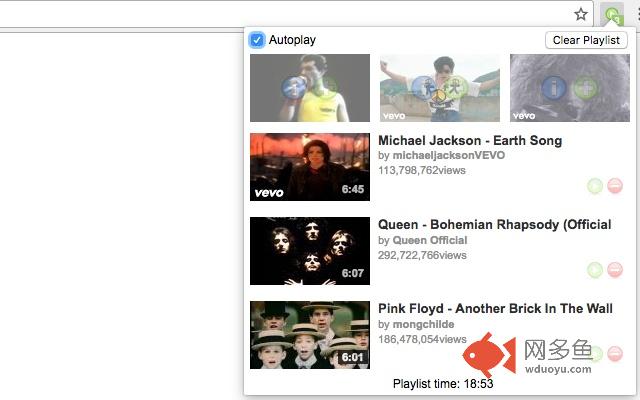This screenshot has width=640, height=400.
Task: Open title Queen - Bohemian Rhapsody (Official
Action: coord(495,225)
